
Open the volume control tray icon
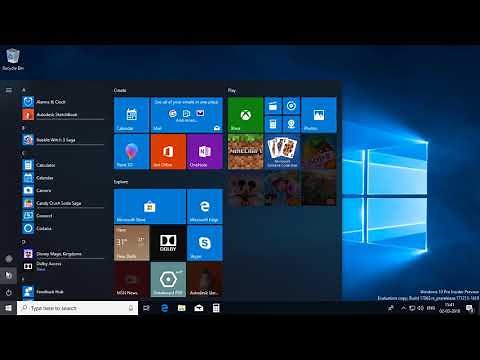click(x=421, y=308)
